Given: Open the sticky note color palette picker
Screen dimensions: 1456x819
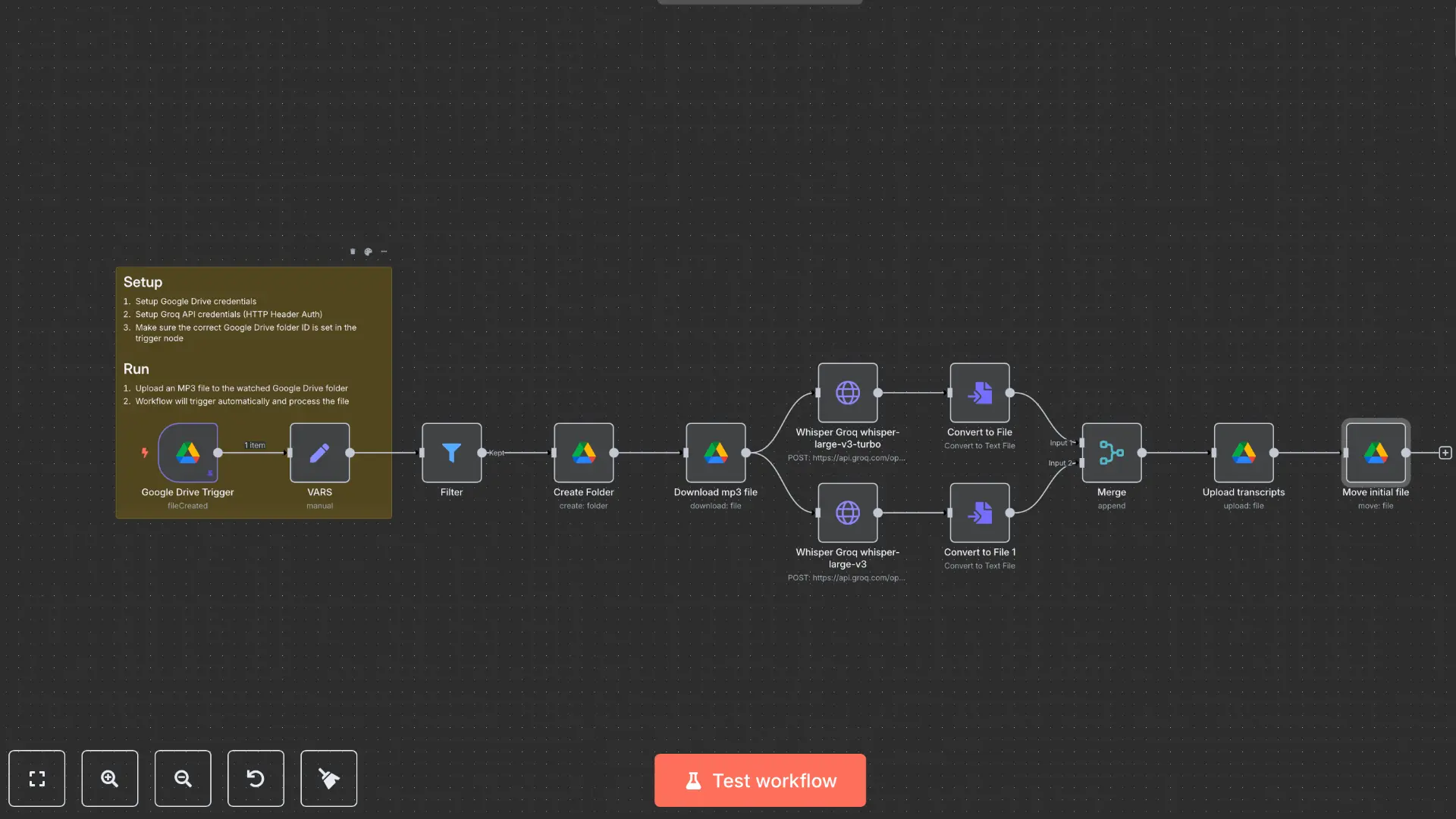Looking at the screenshot, I should 369,251.
